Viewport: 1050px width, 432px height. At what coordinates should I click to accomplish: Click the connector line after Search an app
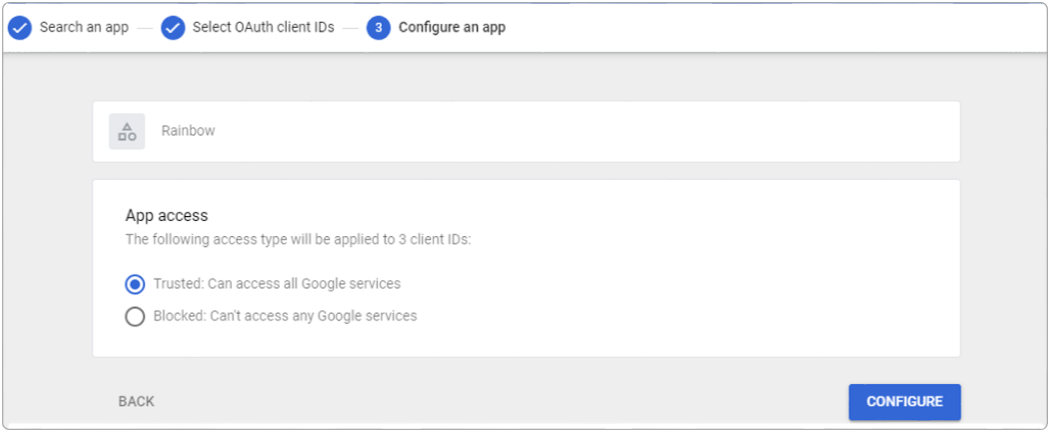(144, 28)
